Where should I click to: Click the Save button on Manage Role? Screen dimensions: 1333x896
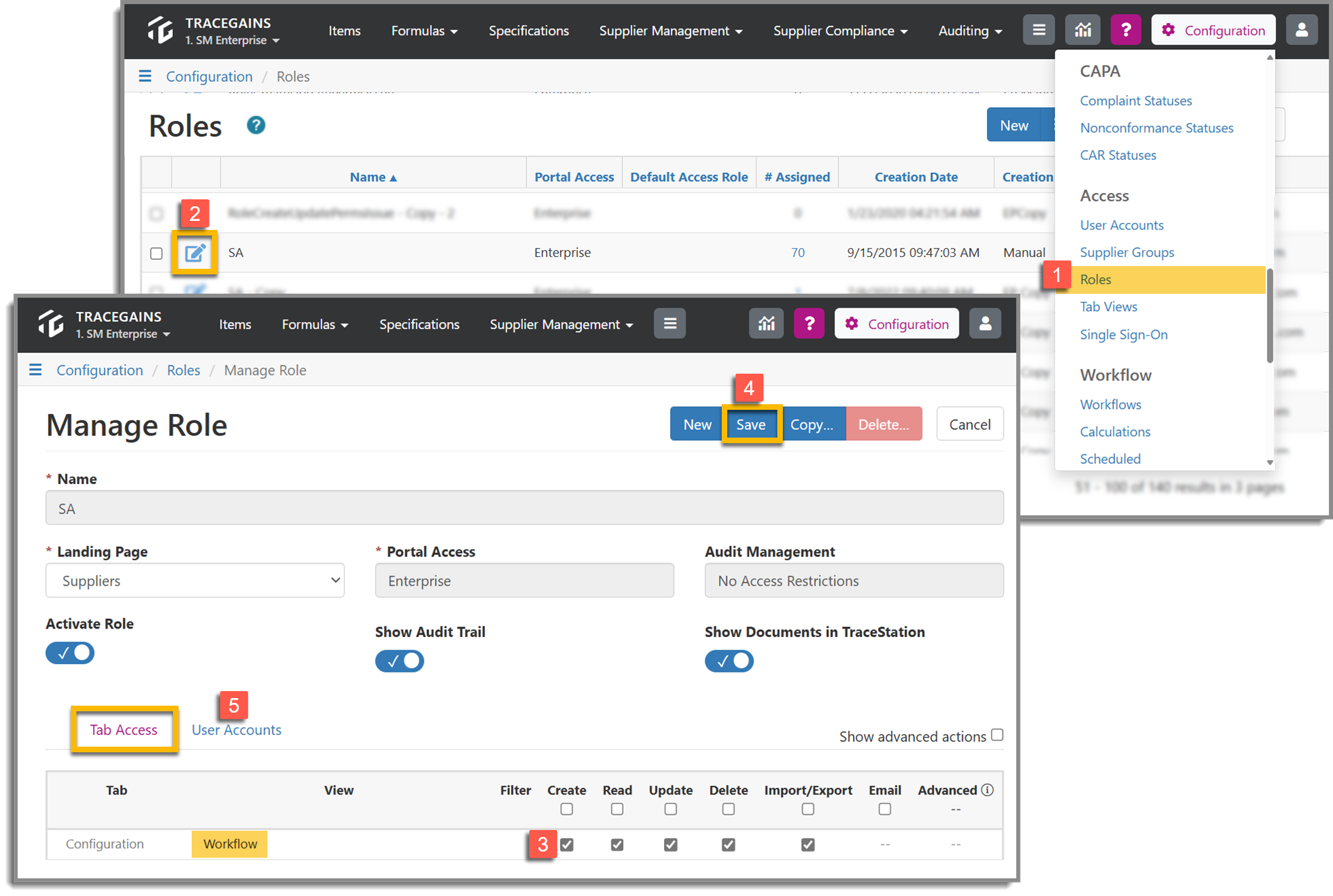(x=751, y=424)
